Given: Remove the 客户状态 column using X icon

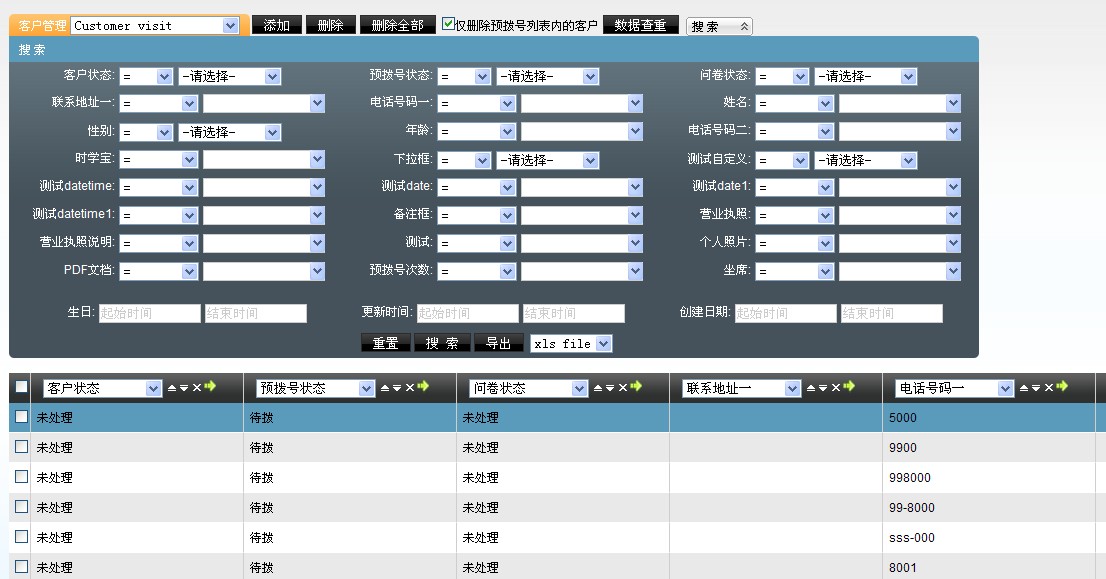Looking at the screenshot, I should coord(197,388).
